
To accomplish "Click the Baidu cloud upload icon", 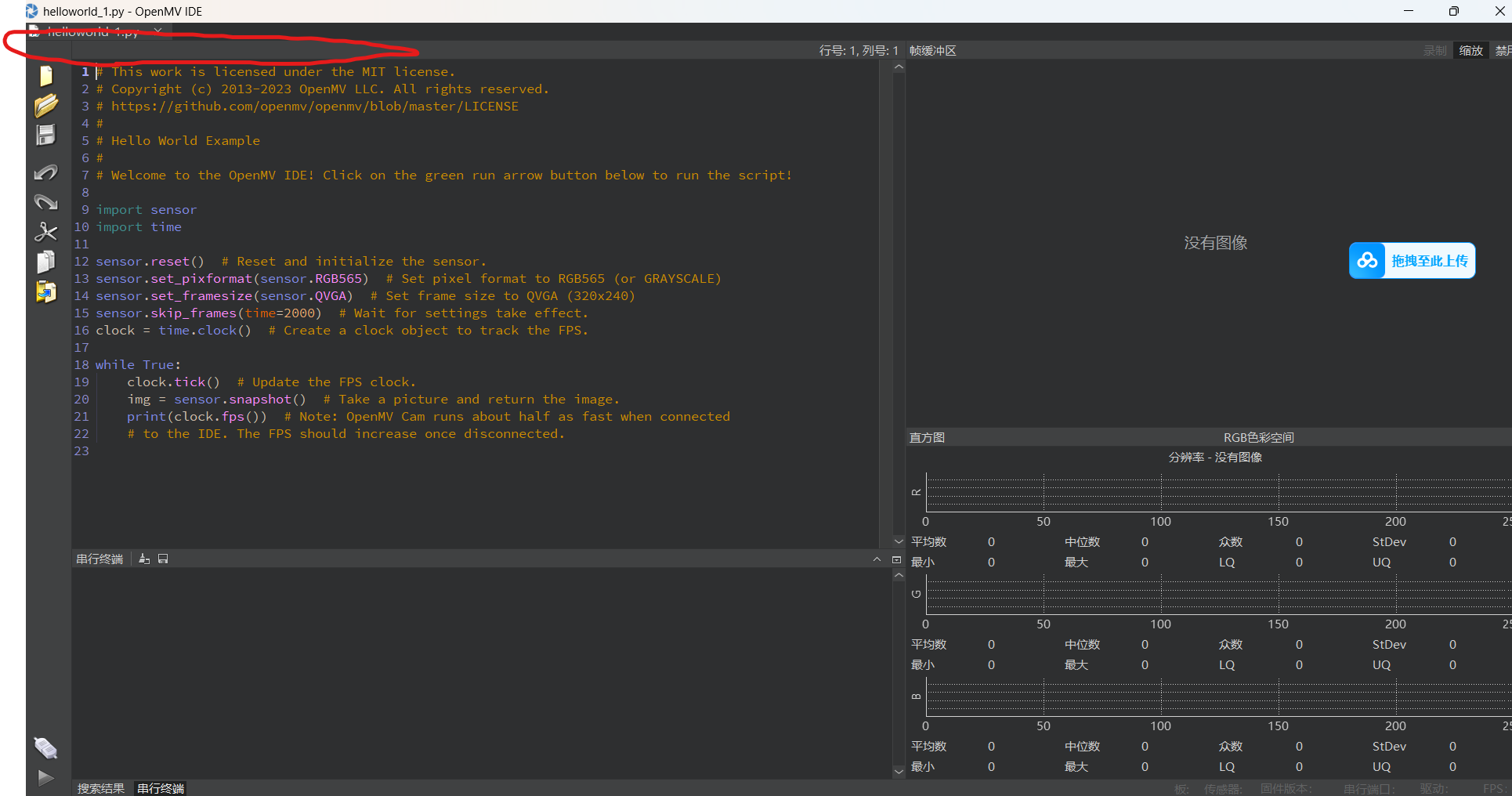I will point(1368,261).
